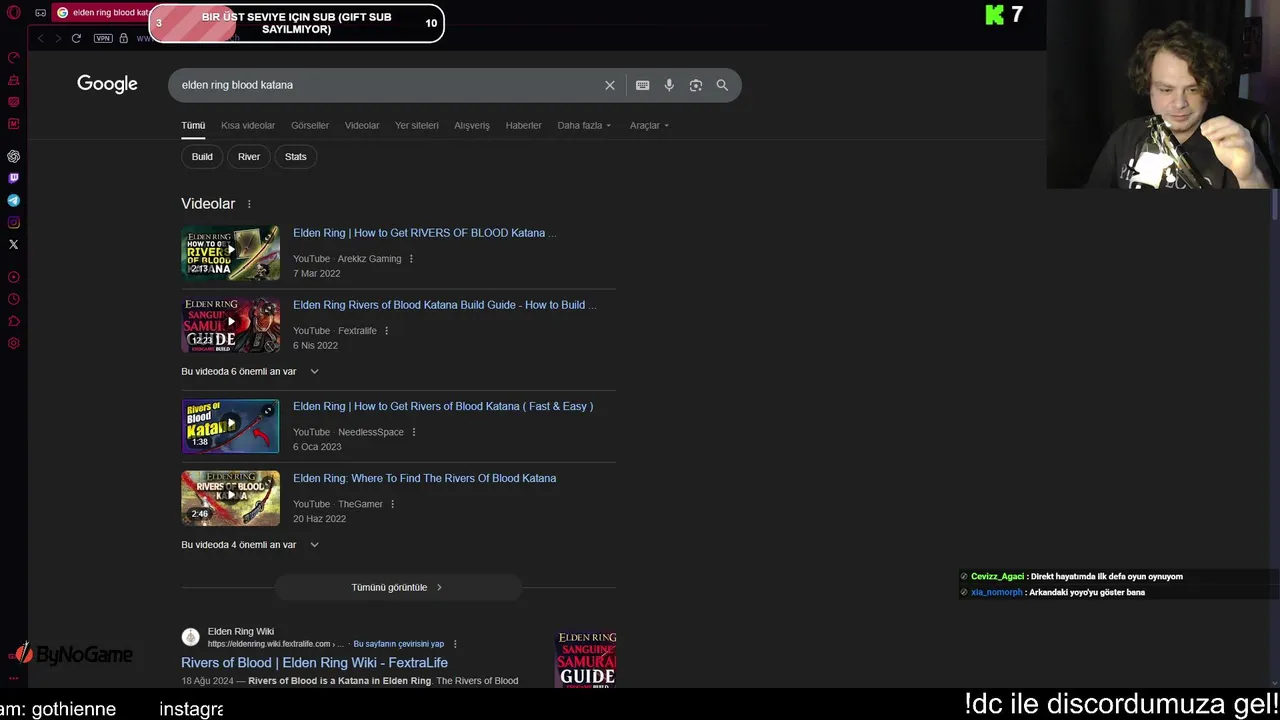Screen dimensions: 1280x720
Task: Open 'Rivers of Blood | Elden Ring Wiki - FextraLife' link
Action: click(x=314, y=663)
